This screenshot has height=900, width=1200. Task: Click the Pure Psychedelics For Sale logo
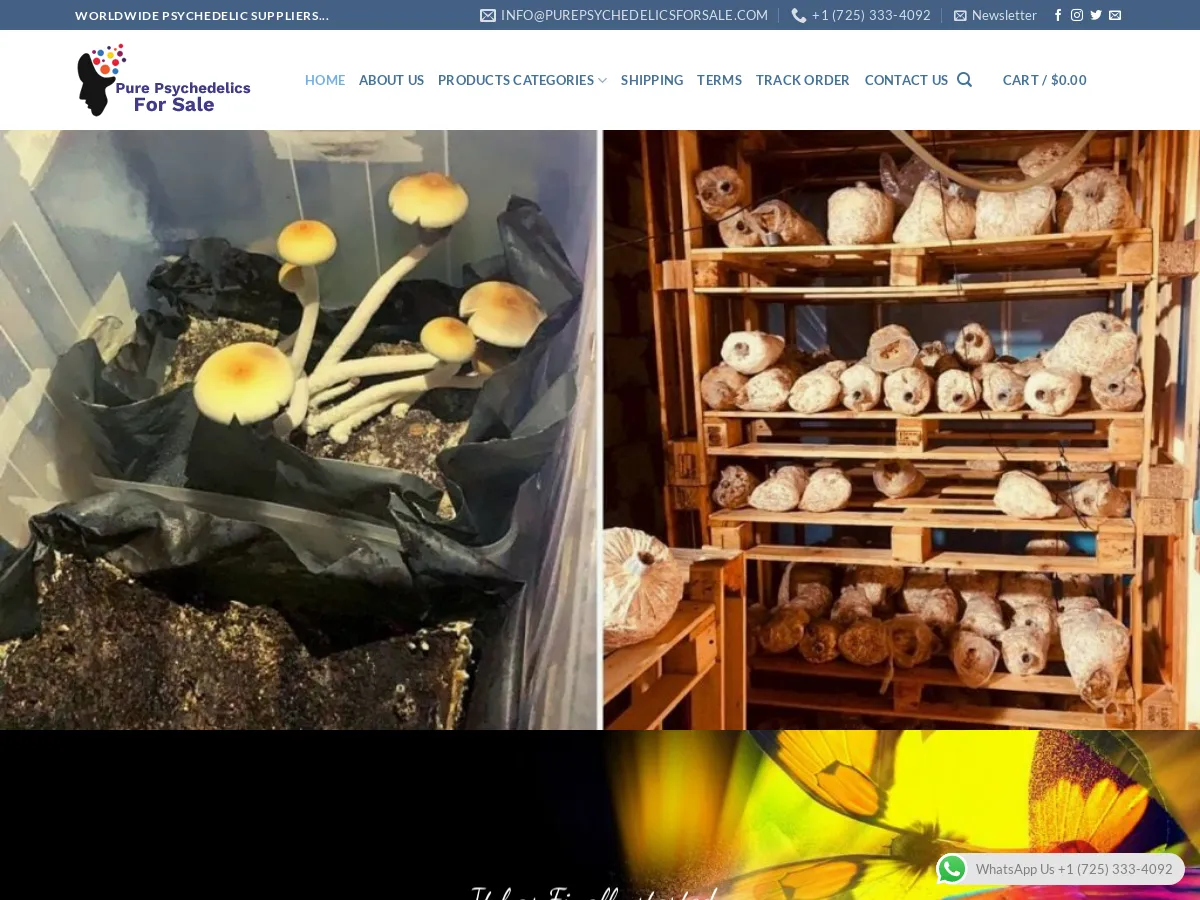coord(164,80)
